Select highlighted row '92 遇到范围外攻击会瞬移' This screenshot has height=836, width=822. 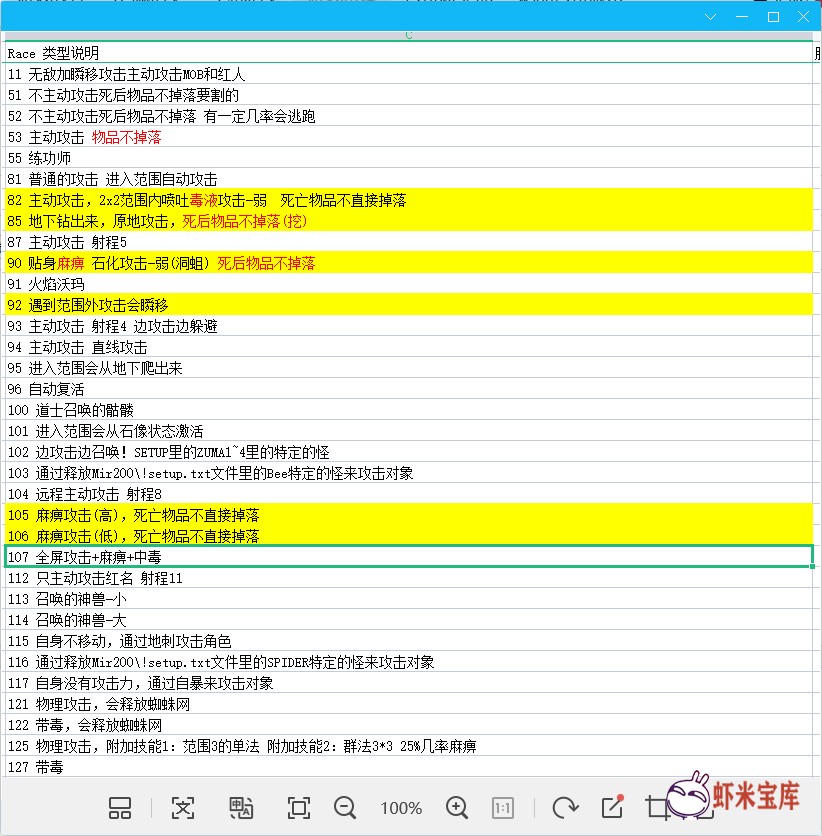[408, 304]
